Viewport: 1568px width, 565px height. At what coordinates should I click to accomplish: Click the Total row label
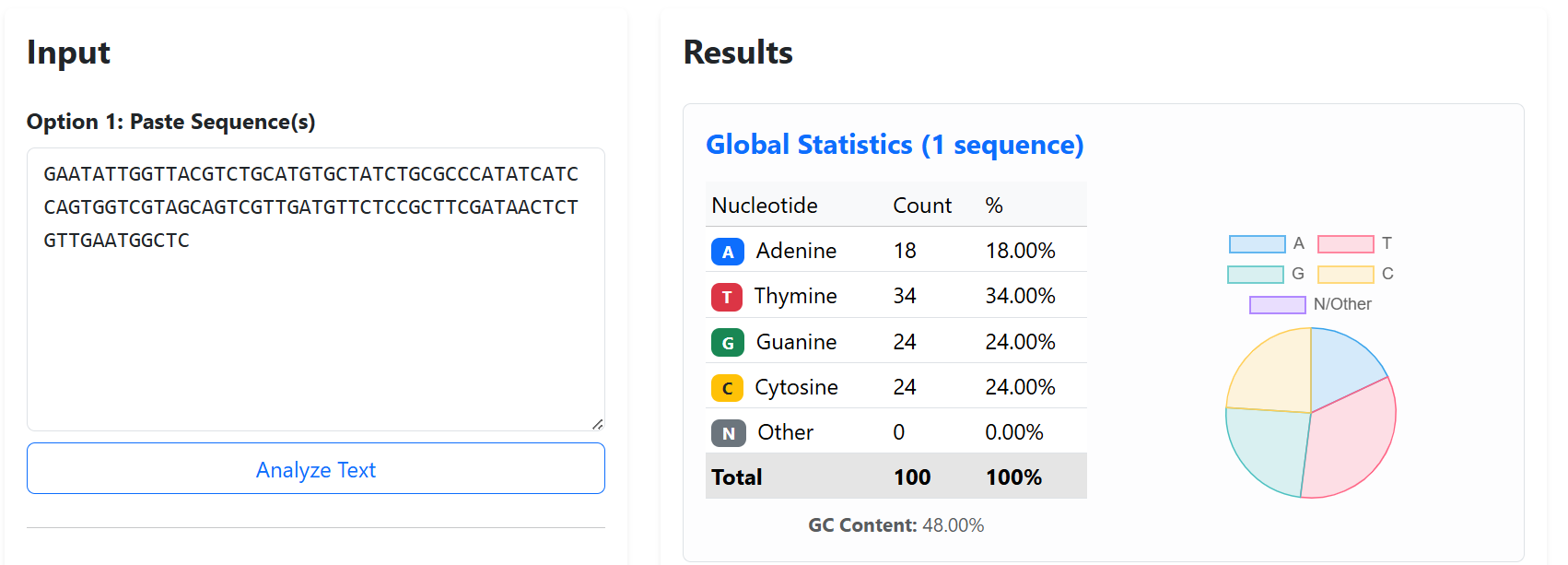[x=737, y=477]
